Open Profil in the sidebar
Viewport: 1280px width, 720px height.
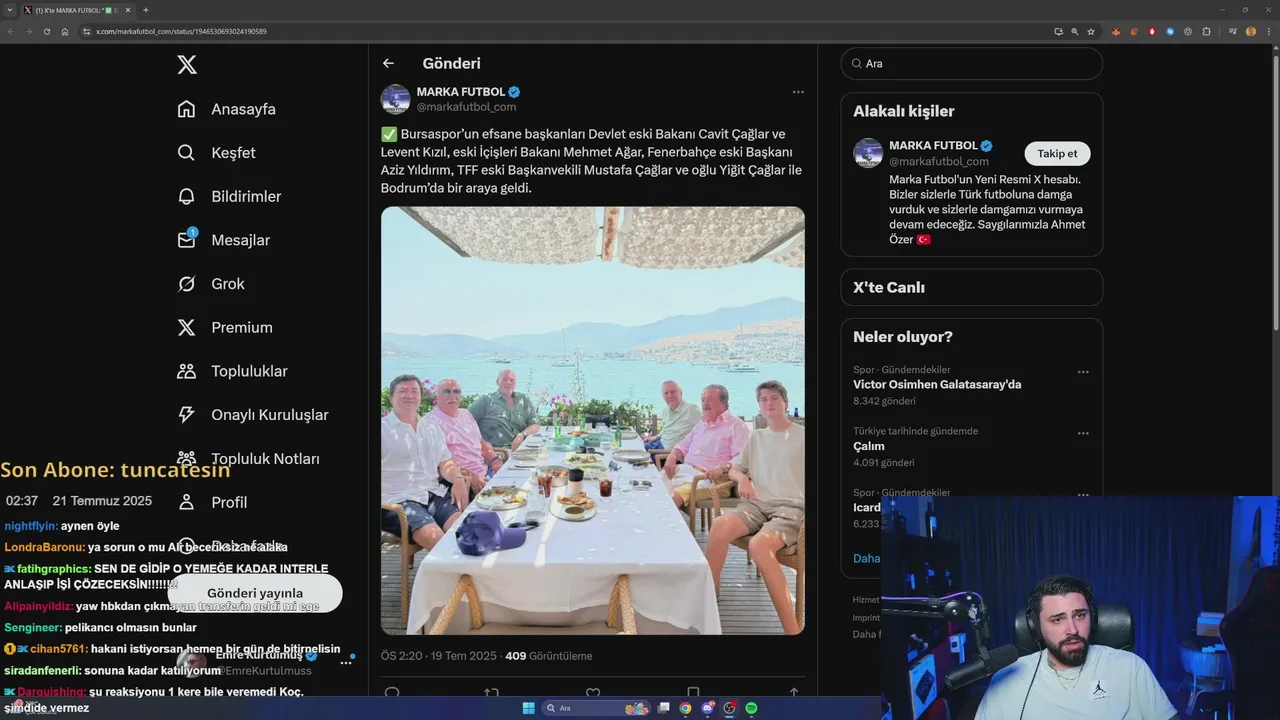[213, 502]
